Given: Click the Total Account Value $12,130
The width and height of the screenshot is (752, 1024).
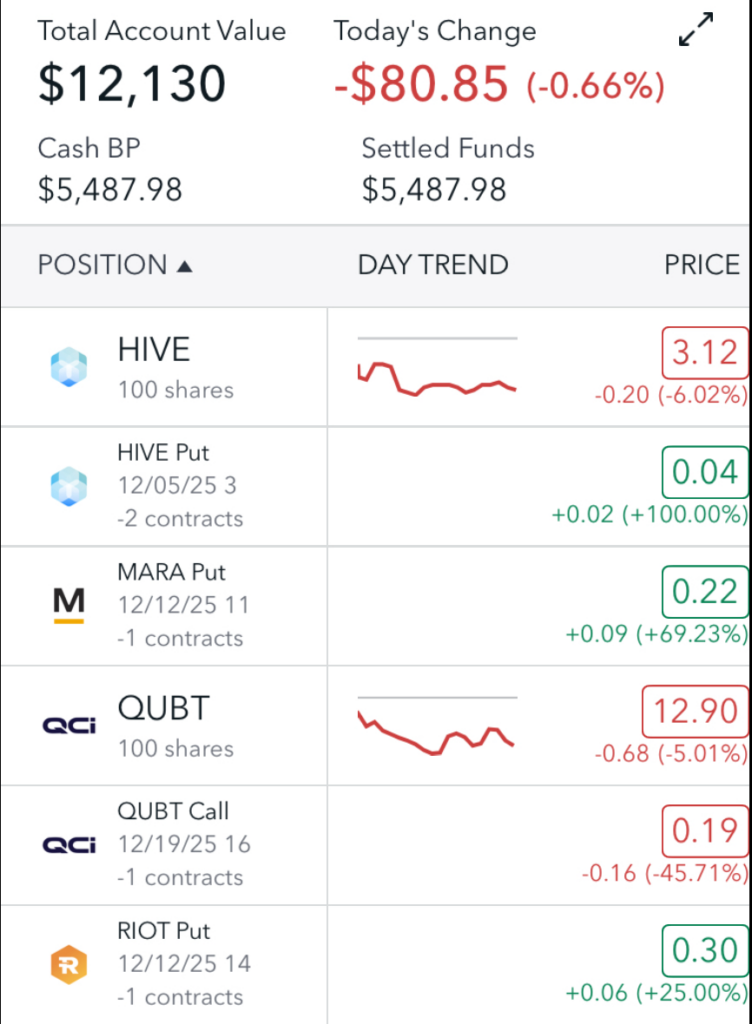Looking at the screenshot, I should tap(132, 84).
